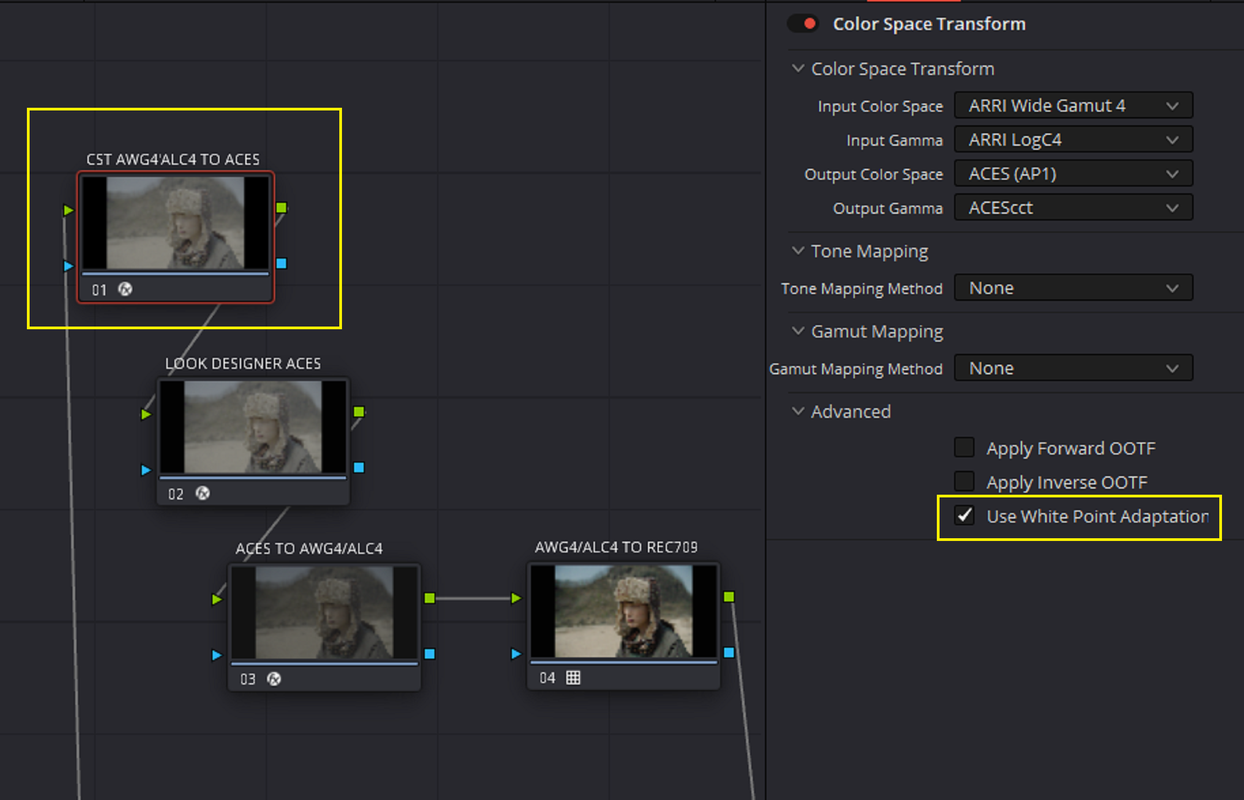Click the green RGB output of node 04
This screenshot has width=1244, height=800.
[x=729, y=597]
